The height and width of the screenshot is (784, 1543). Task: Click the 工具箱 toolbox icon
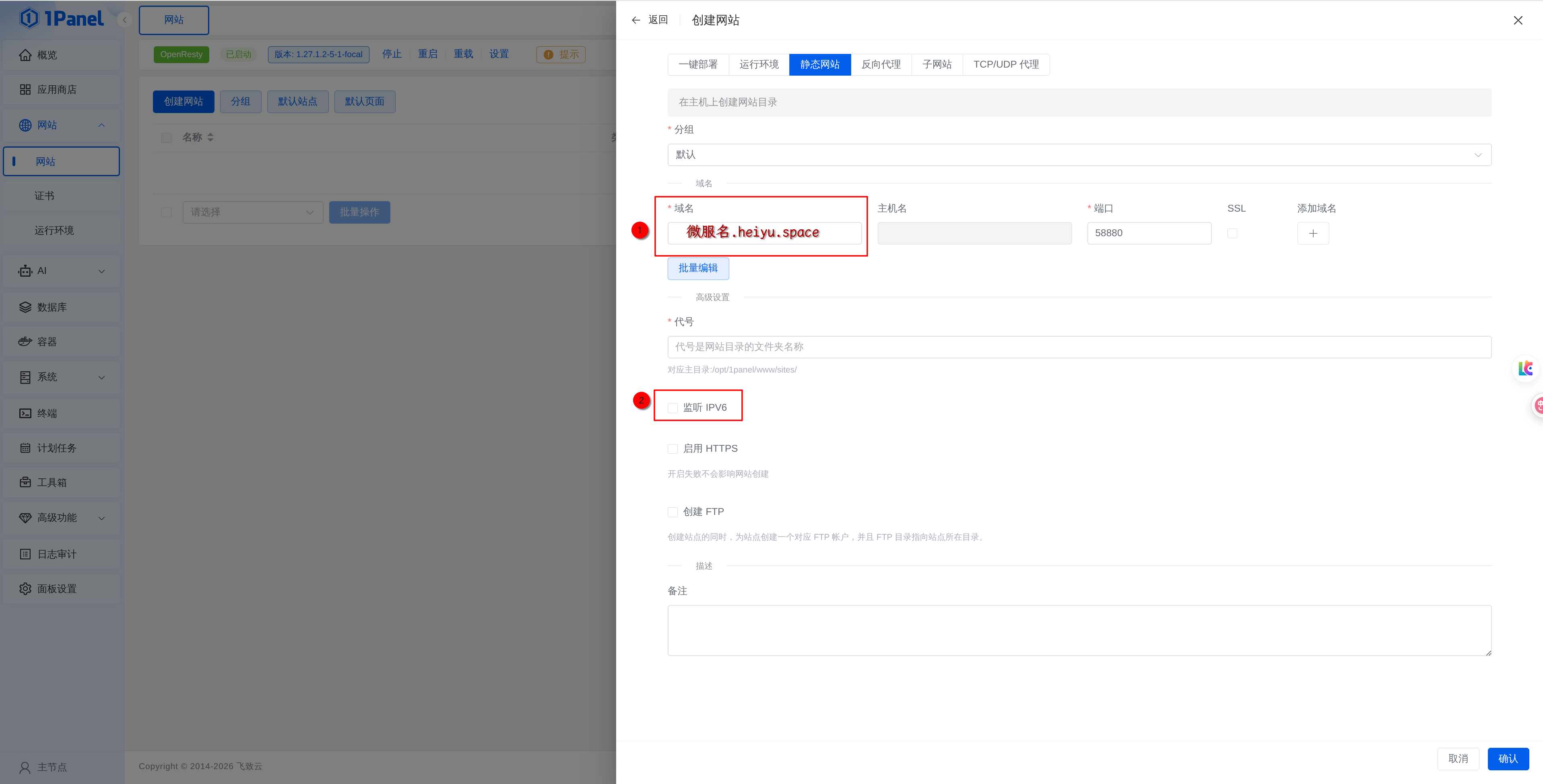pos(25,482)
